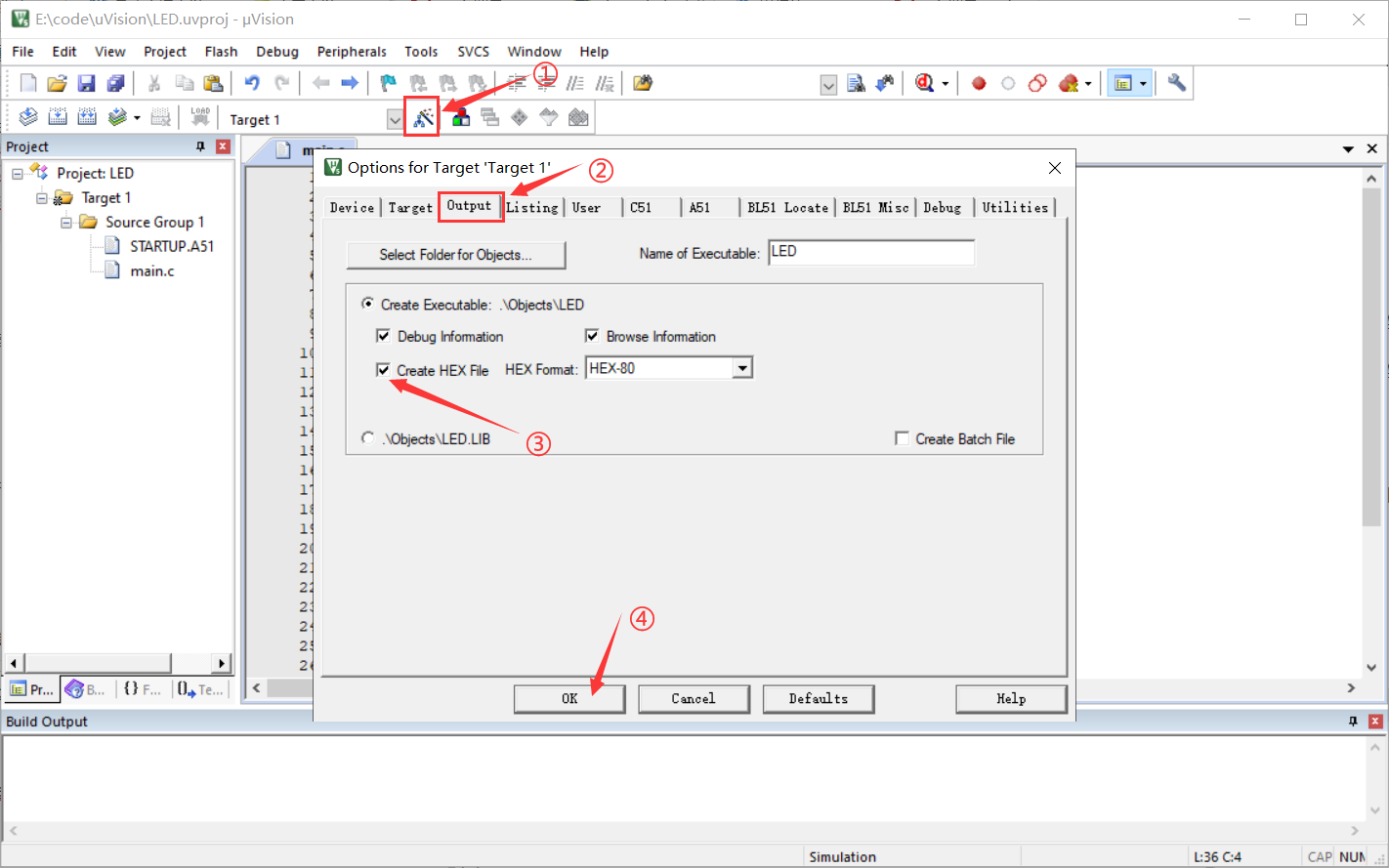Undo the last edit
1389x868 pixels.
[x=252, y=83]
